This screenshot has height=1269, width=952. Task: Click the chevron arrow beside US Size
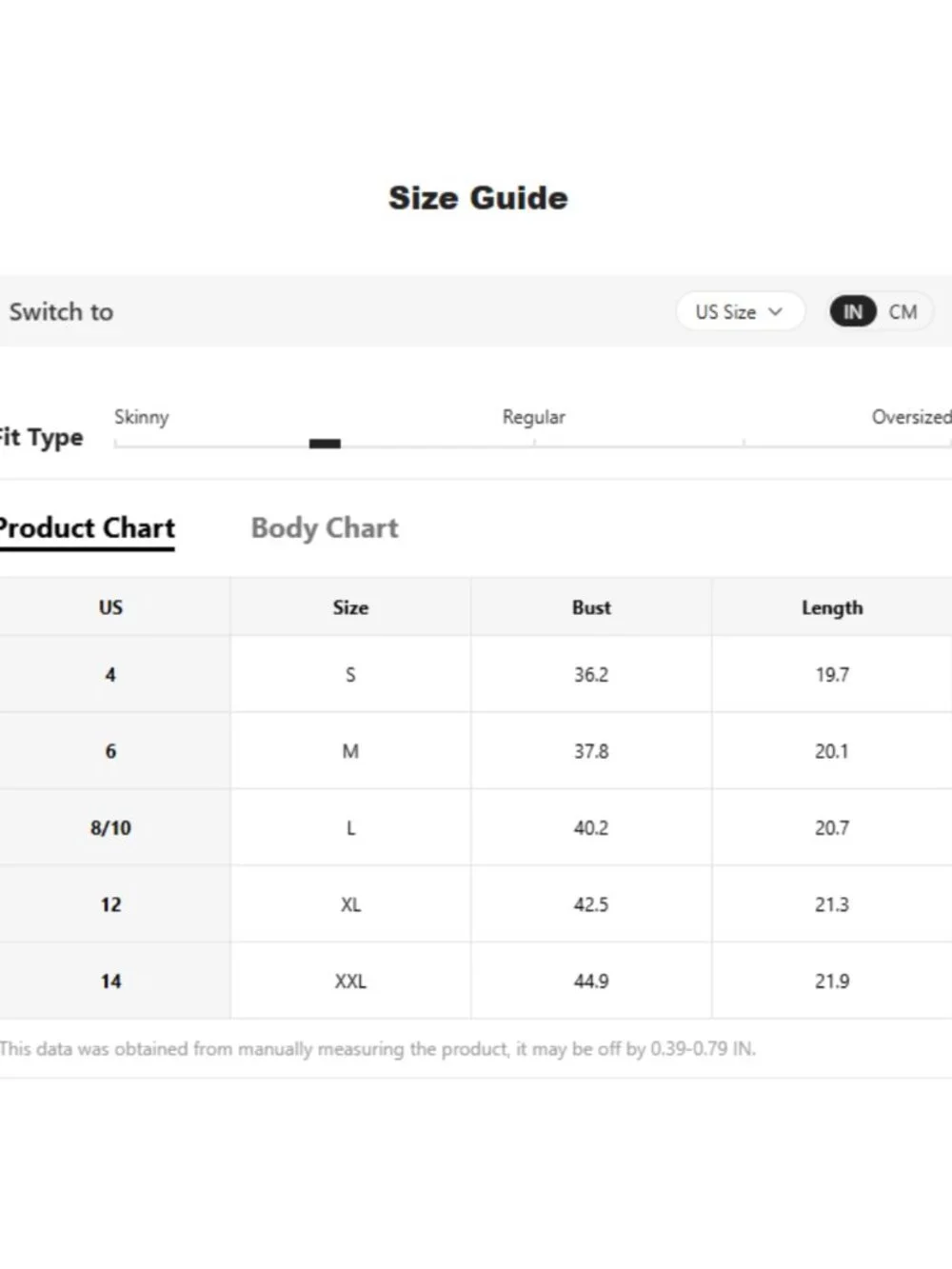coord(775,311)
